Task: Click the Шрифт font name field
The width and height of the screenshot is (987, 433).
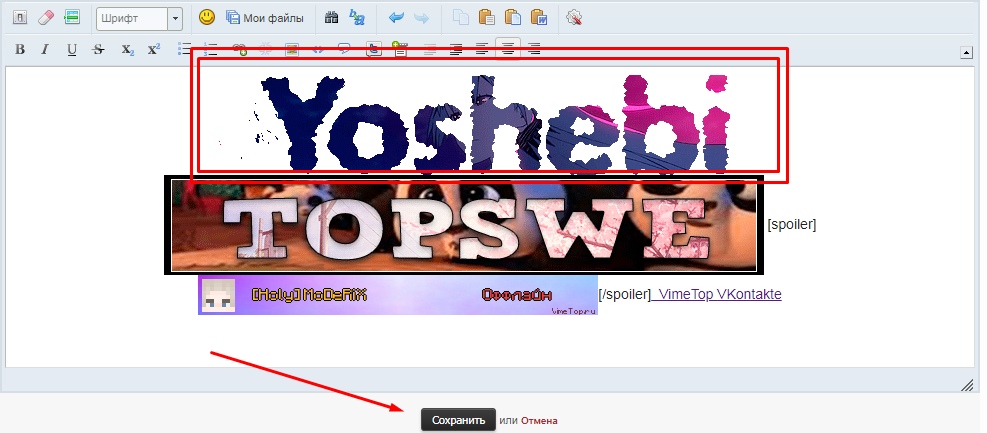Action: pos(132,18)
